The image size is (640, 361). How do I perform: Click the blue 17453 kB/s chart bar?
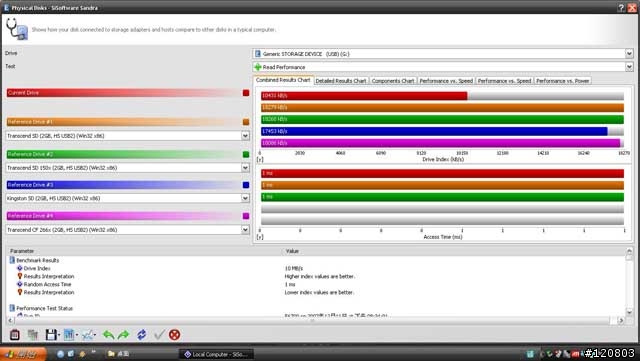click(x=434, y=131)
